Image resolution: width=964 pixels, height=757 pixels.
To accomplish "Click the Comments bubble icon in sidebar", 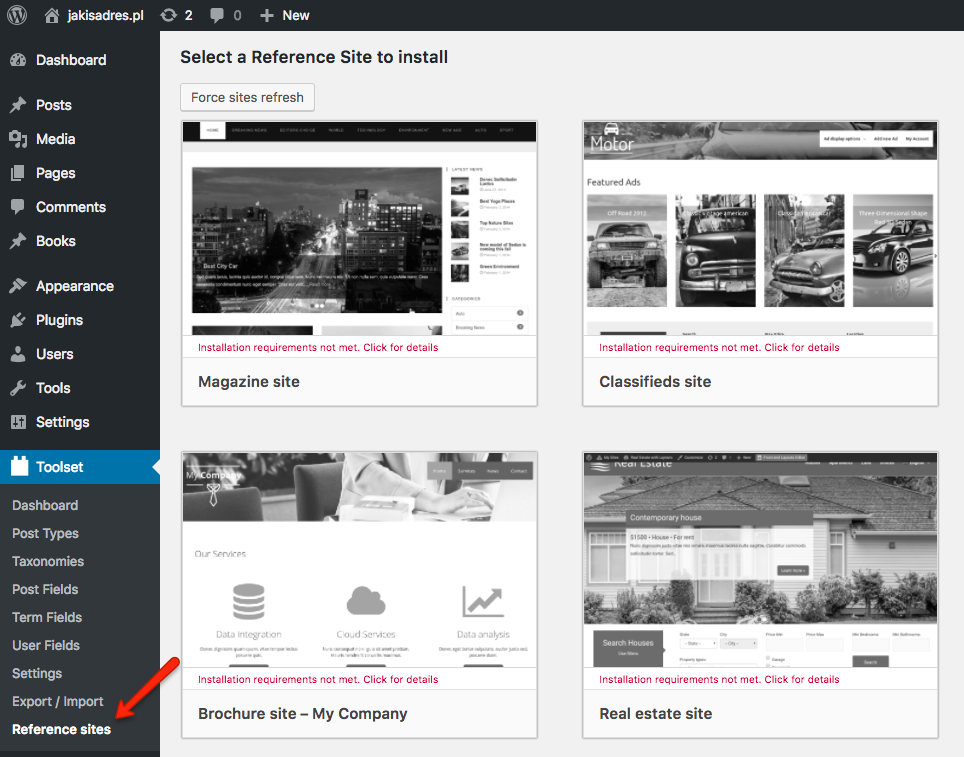I will pos(18,207).
